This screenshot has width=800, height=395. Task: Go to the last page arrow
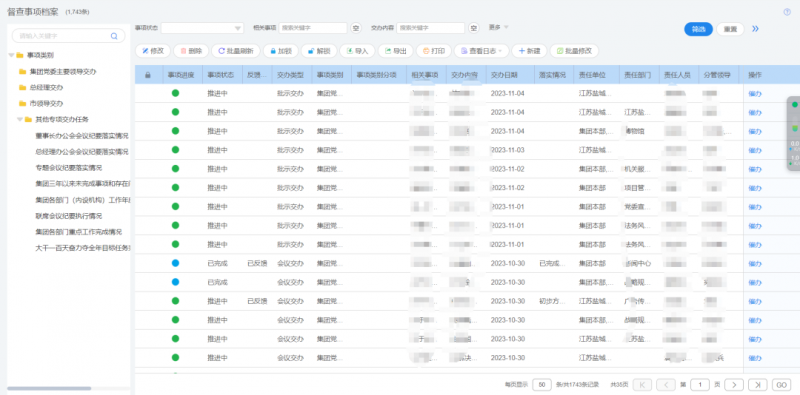758,385
